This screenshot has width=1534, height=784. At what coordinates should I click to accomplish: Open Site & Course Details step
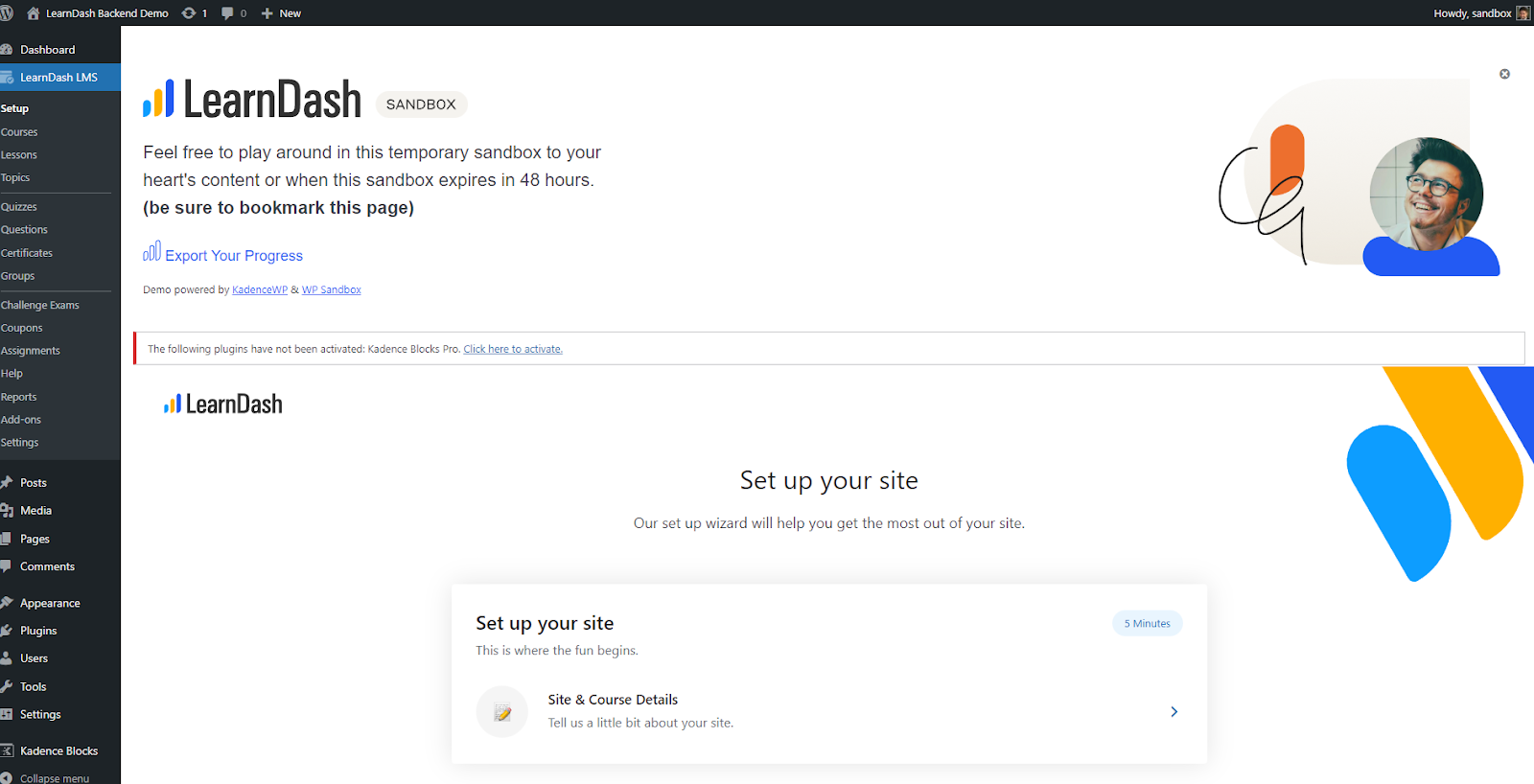click(x=829, y=711)
